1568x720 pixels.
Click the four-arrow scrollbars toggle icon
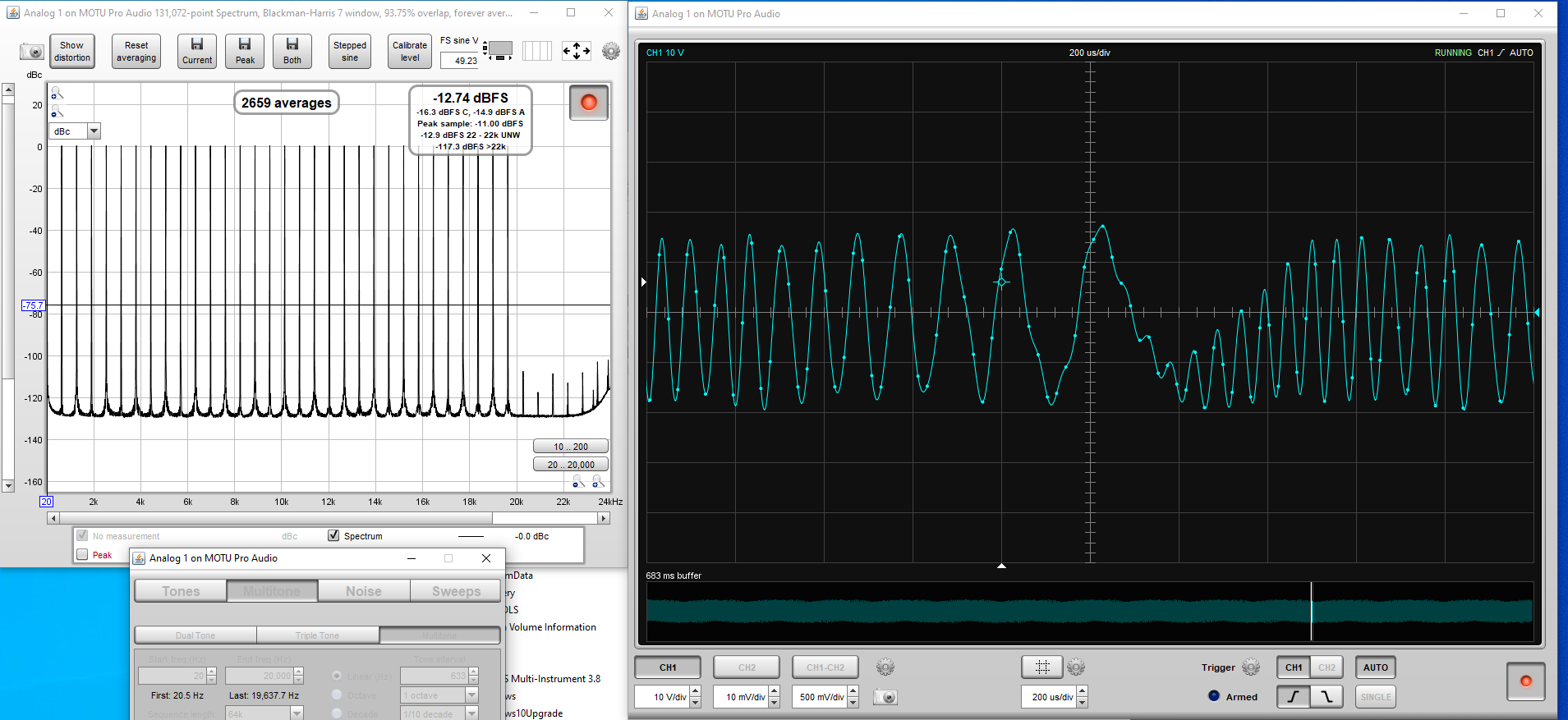pyautogui.click(x=577, y=51)
